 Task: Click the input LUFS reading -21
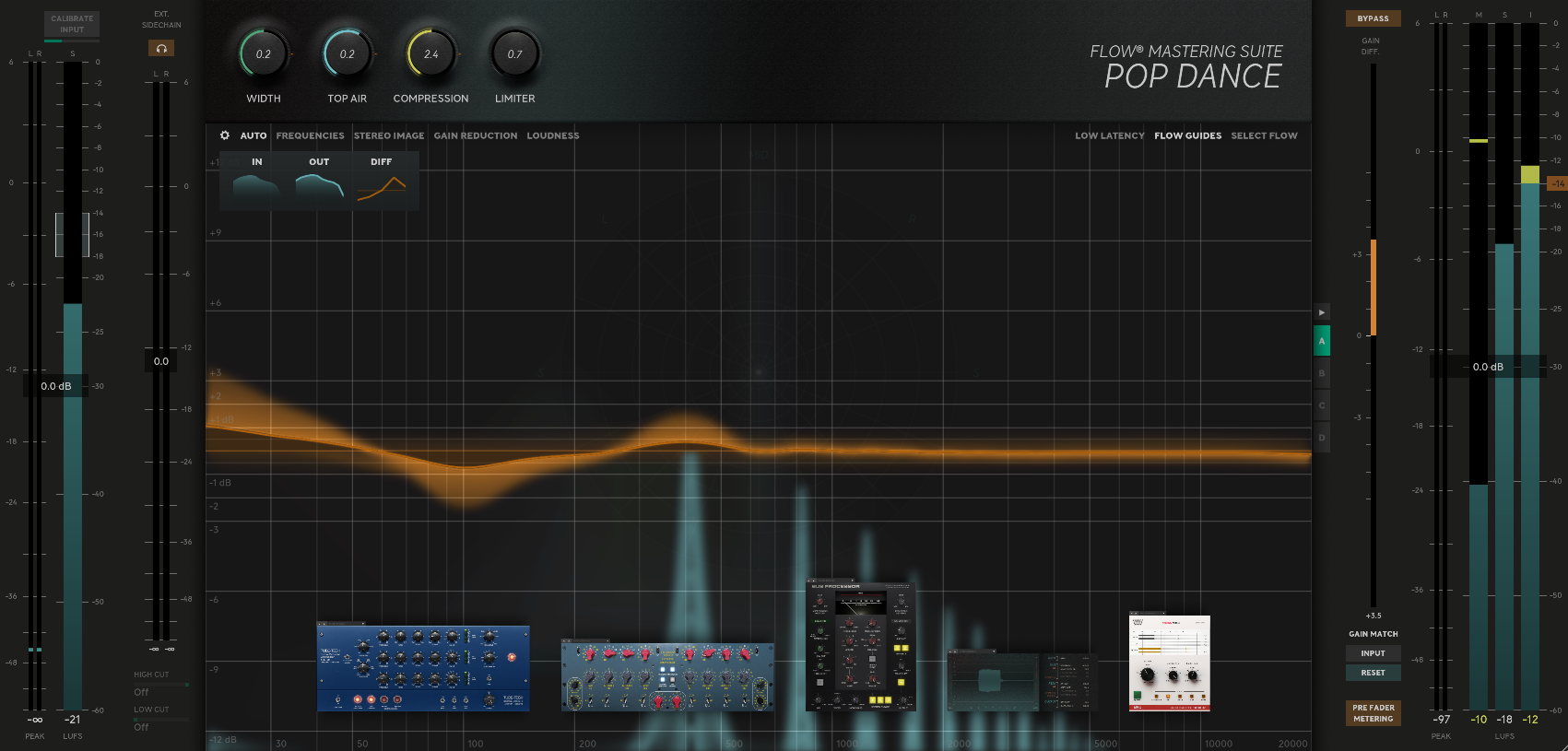point(73,720)
